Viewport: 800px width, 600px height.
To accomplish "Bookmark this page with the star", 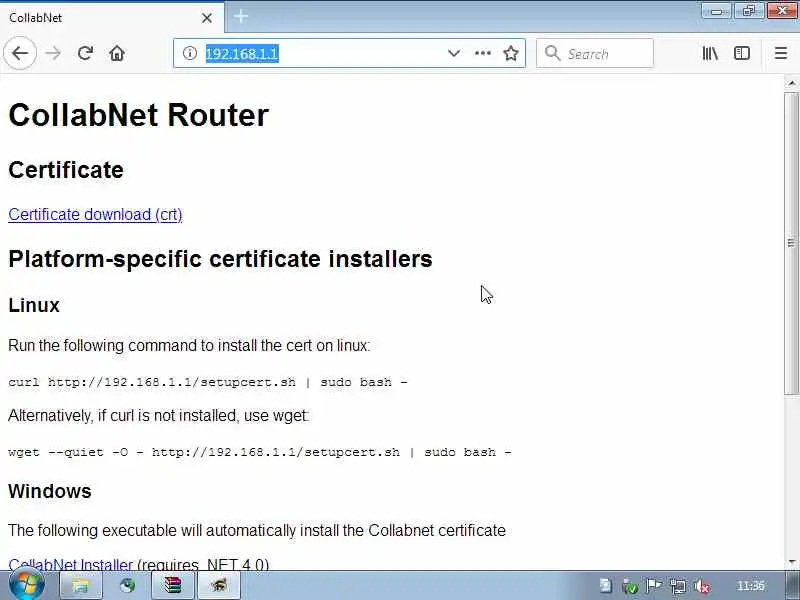I will [511, 53].
